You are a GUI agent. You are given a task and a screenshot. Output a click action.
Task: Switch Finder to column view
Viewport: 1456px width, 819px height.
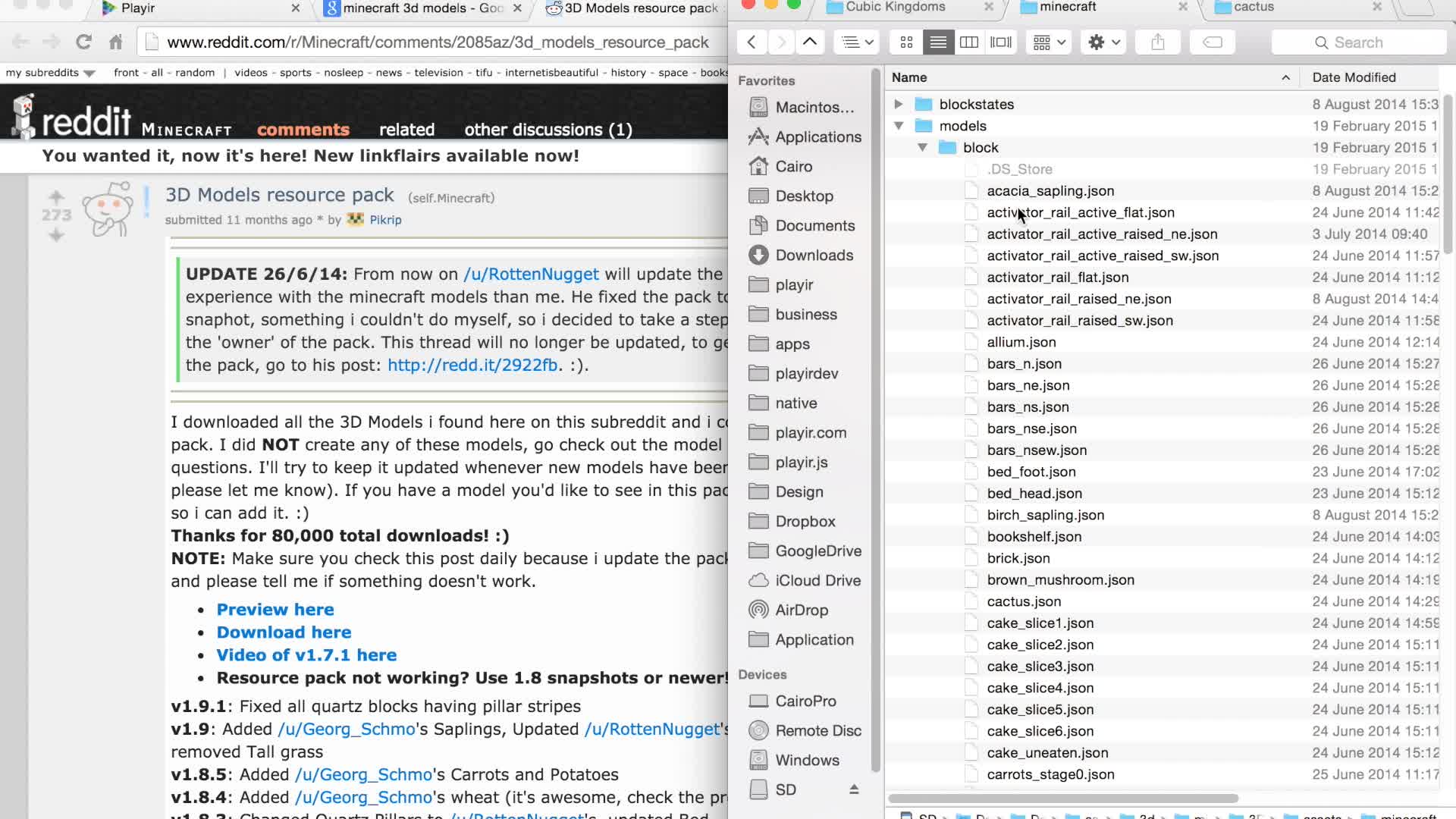pos(969,42)
